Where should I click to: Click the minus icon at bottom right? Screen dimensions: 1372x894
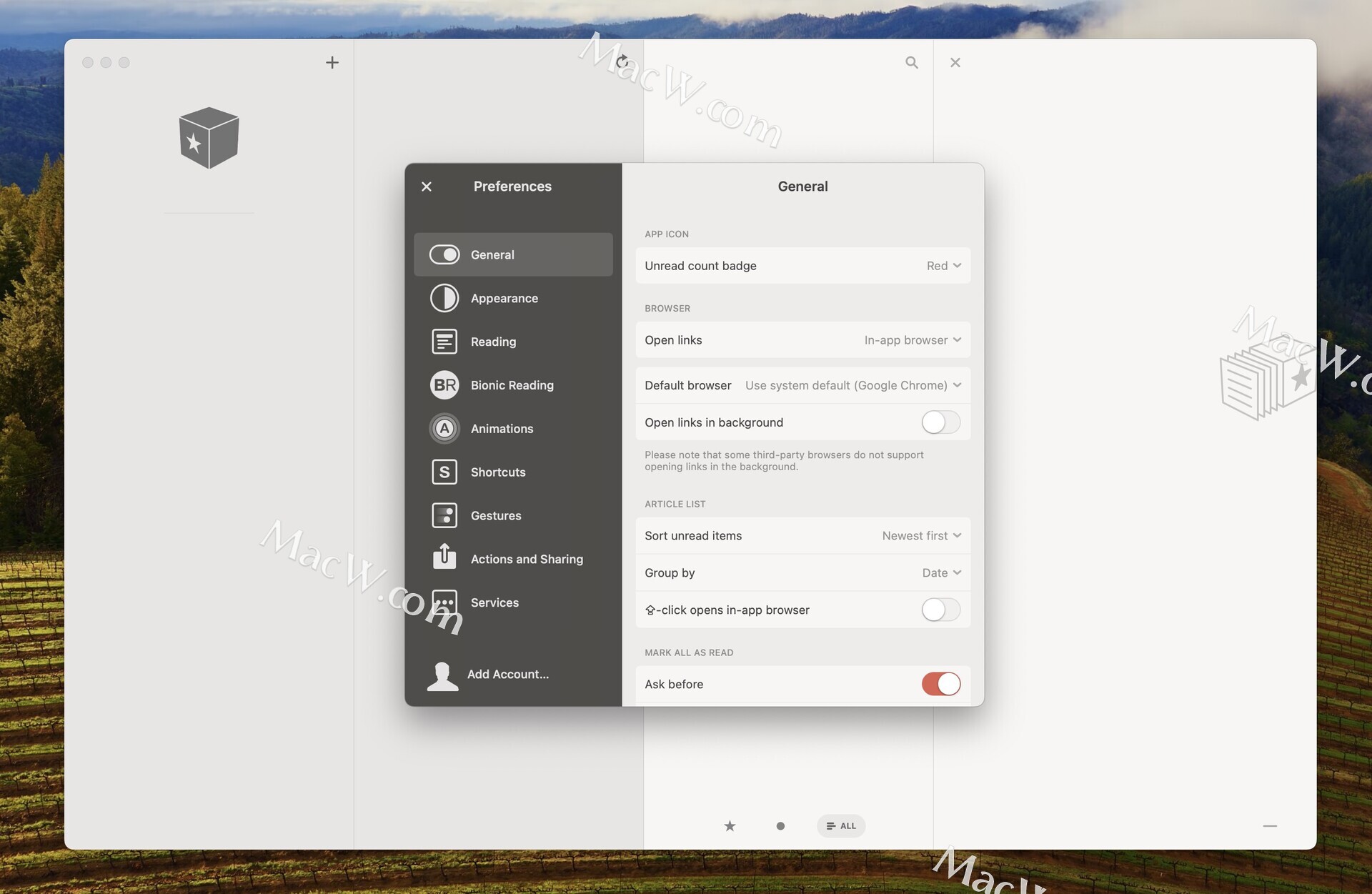tap(1270, 826)
